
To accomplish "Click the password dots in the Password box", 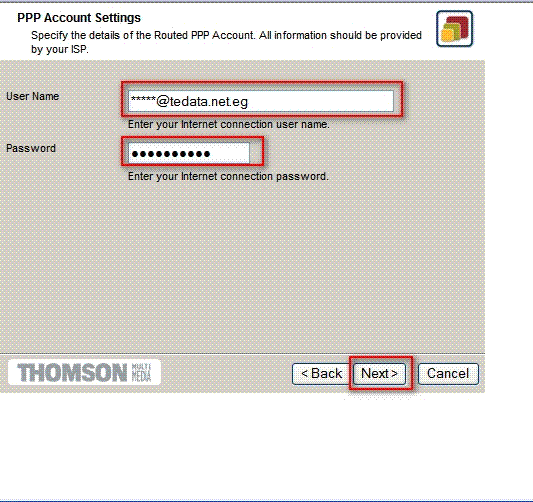I will point(171,154).
